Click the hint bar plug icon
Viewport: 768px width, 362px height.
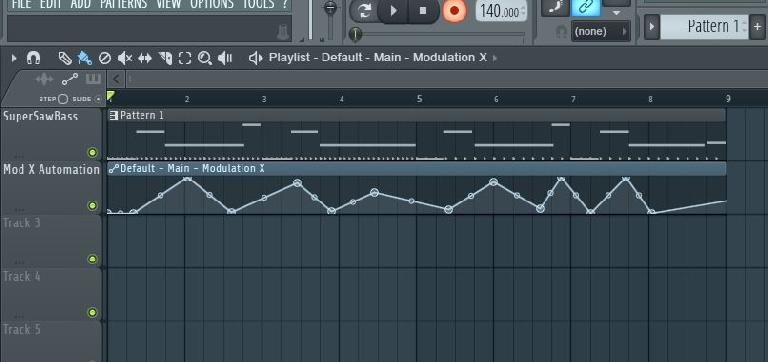[x=283, y=32]
